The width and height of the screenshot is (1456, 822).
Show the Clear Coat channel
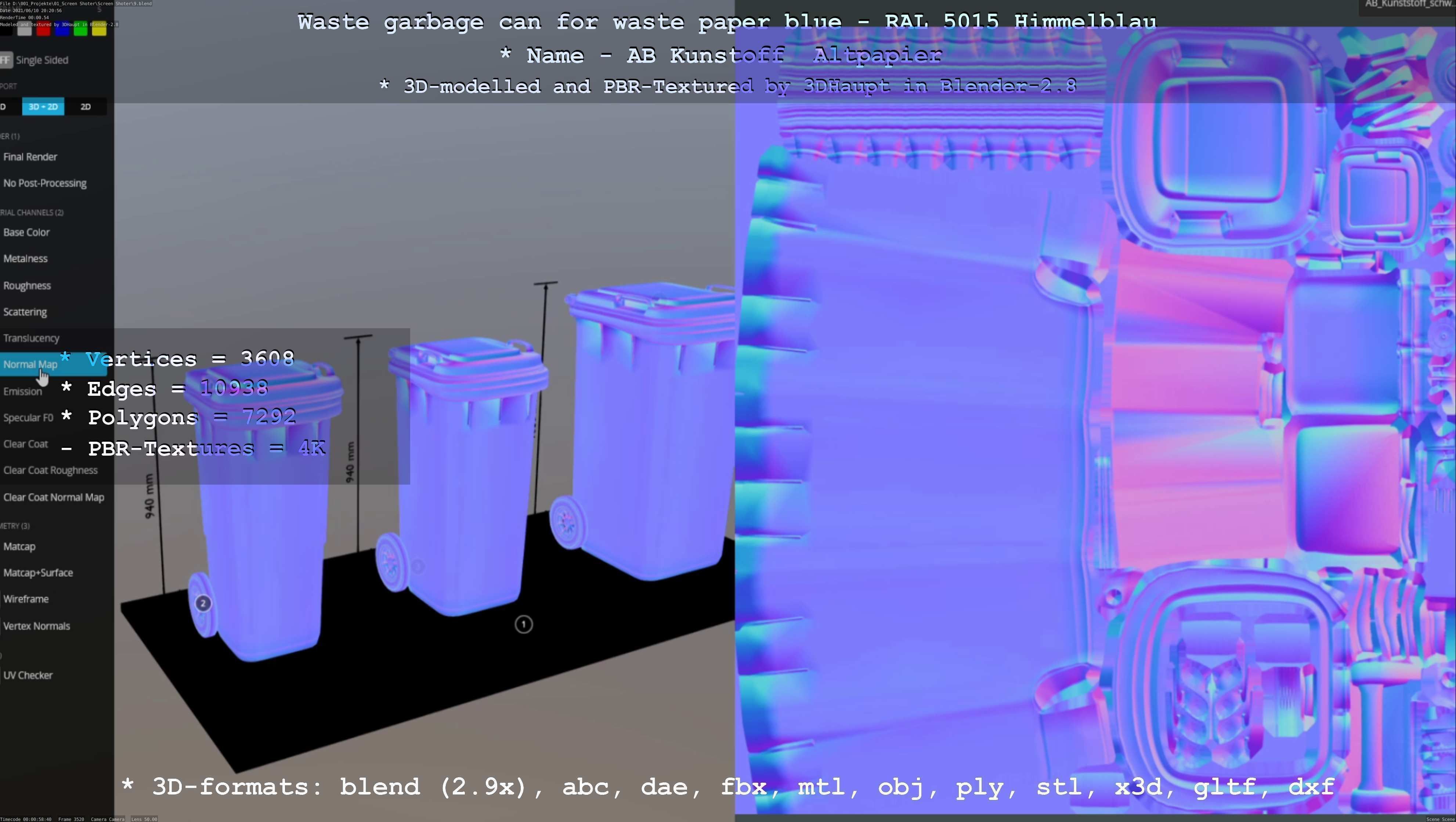pos(25,444)
